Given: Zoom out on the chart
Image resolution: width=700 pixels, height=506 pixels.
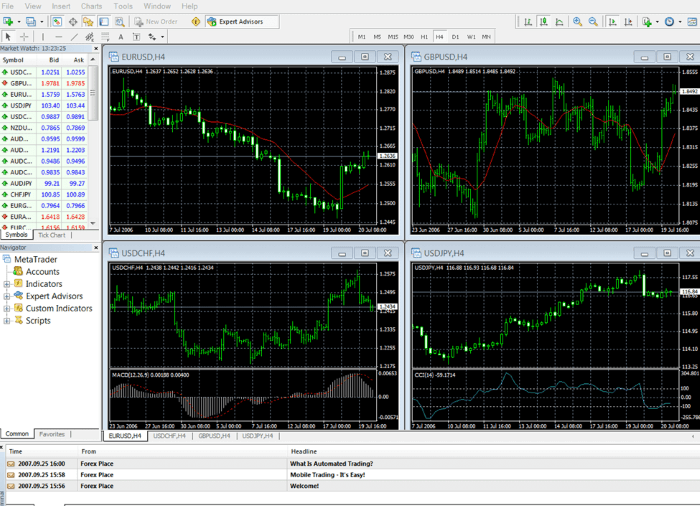Looking at the screenshot, I should pos(593,21).
